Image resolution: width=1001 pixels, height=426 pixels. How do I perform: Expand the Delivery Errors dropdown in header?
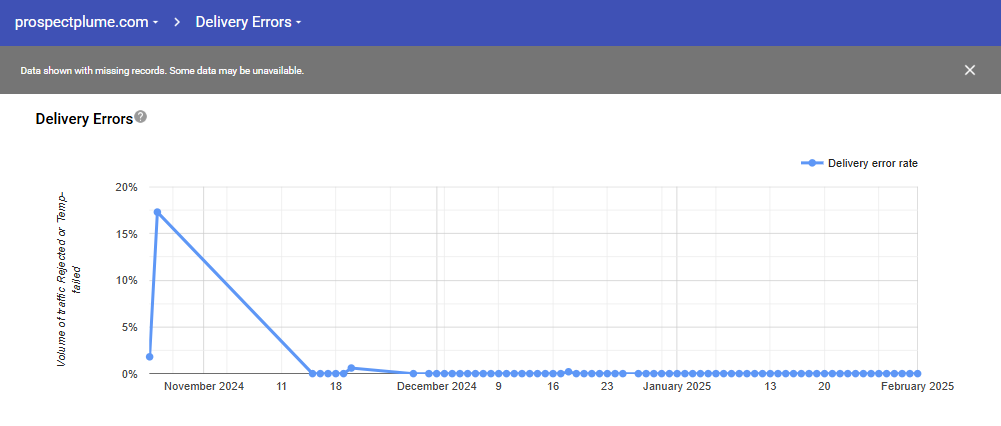pos(248,21)
